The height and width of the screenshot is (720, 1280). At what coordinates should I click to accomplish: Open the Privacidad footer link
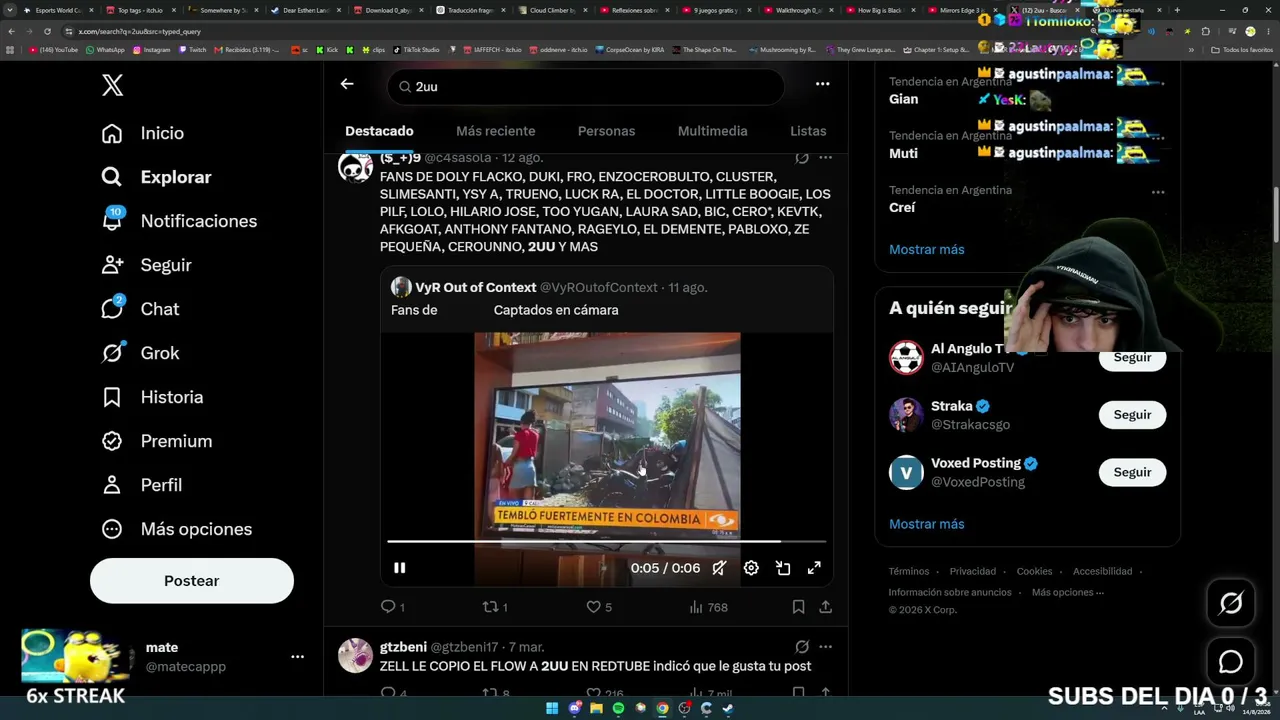973,572
